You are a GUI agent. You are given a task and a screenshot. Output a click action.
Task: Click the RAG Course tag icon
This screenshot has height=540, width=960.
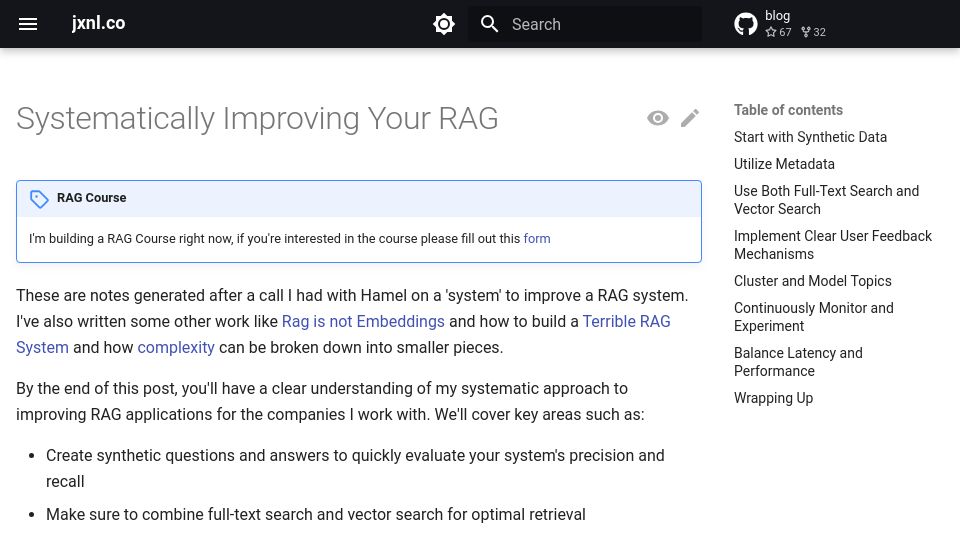39,198
